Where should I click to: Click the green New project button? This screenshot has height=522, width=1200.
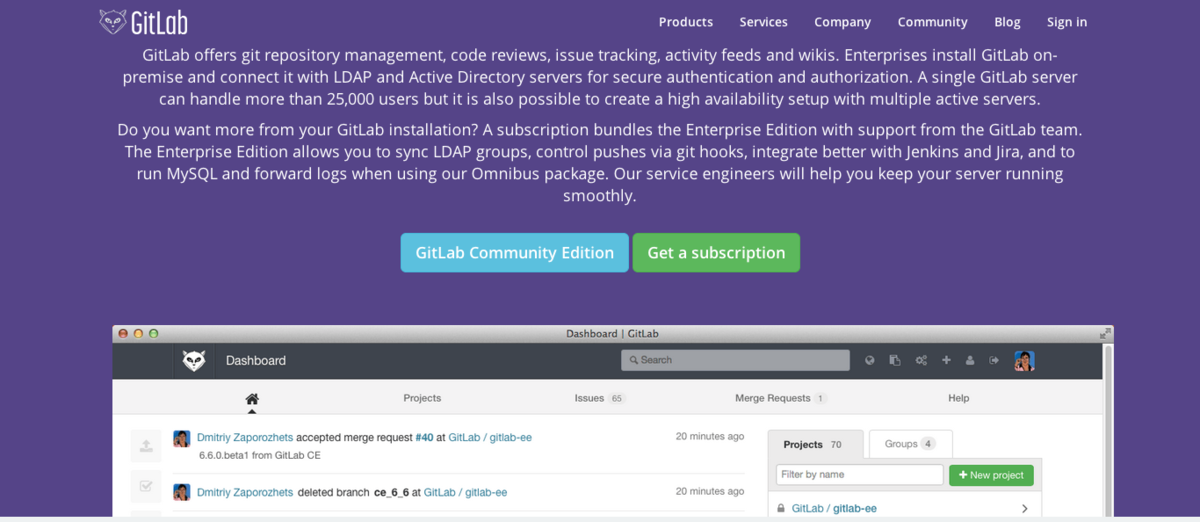(990, 475)
